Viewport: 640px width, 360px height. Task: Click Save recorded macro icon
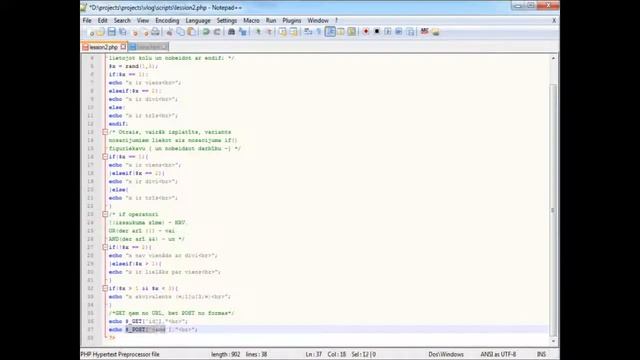pyautogui.click(x=410, y=32)
